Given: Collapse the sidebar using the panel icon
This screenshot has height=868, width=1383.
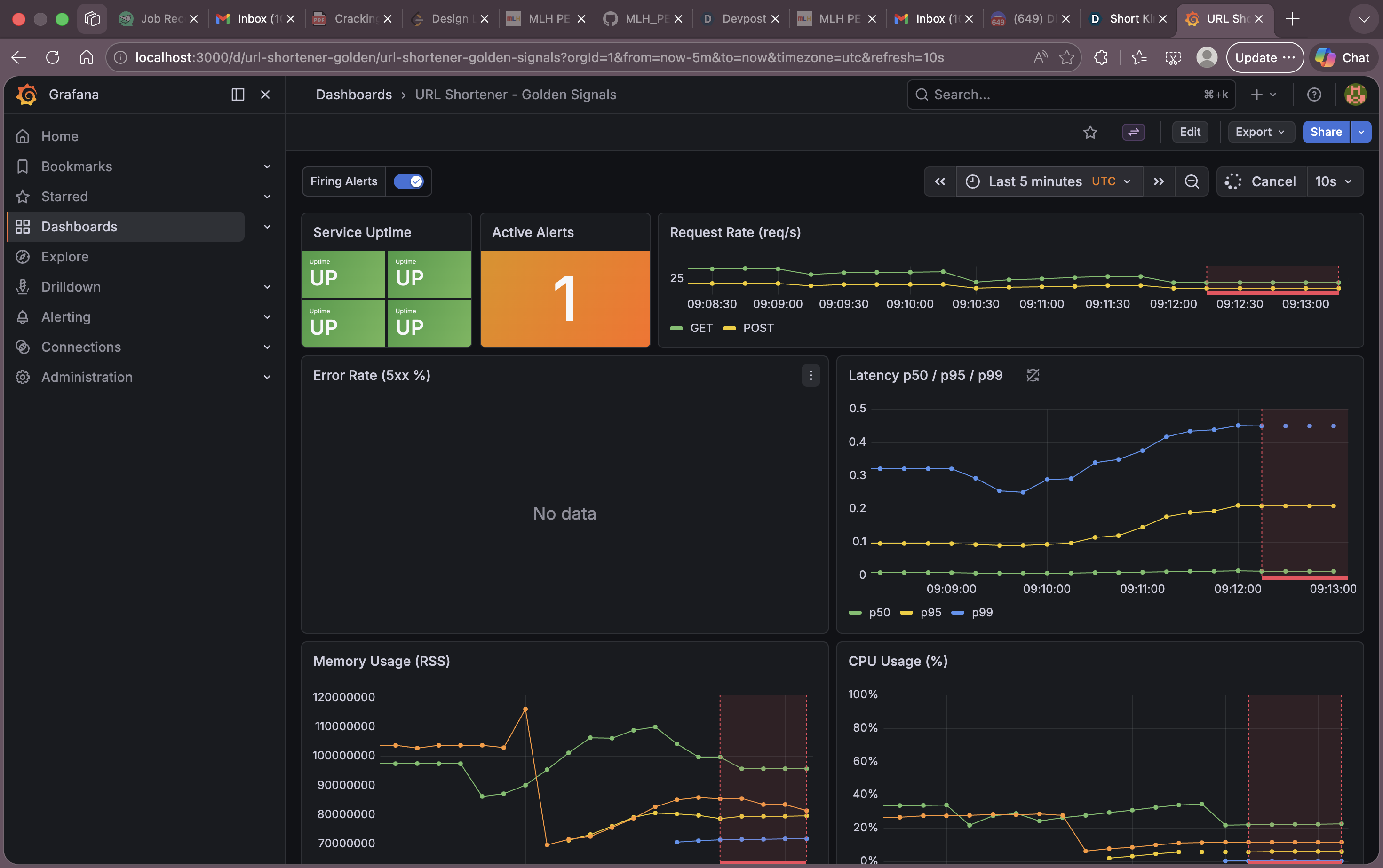Looking at the screenshot, I should tap(237, 94).
